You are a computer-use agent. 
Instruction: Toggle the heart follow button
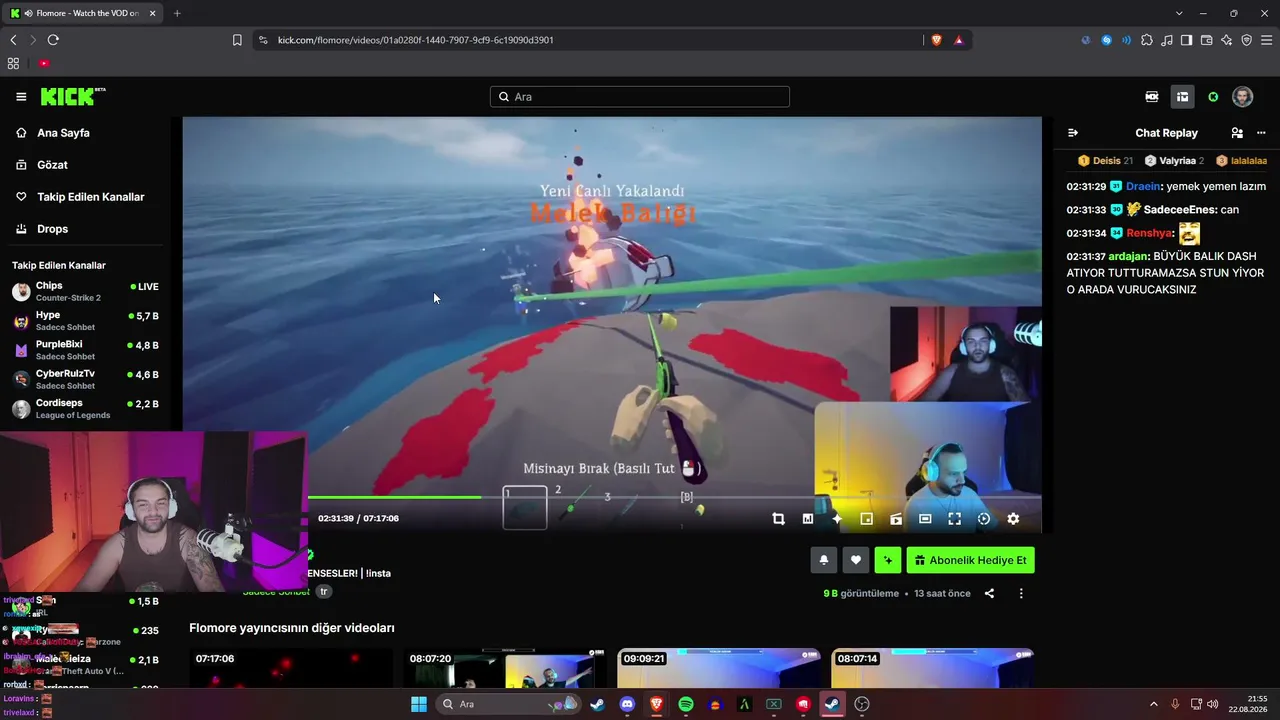[x=855, y=560]
